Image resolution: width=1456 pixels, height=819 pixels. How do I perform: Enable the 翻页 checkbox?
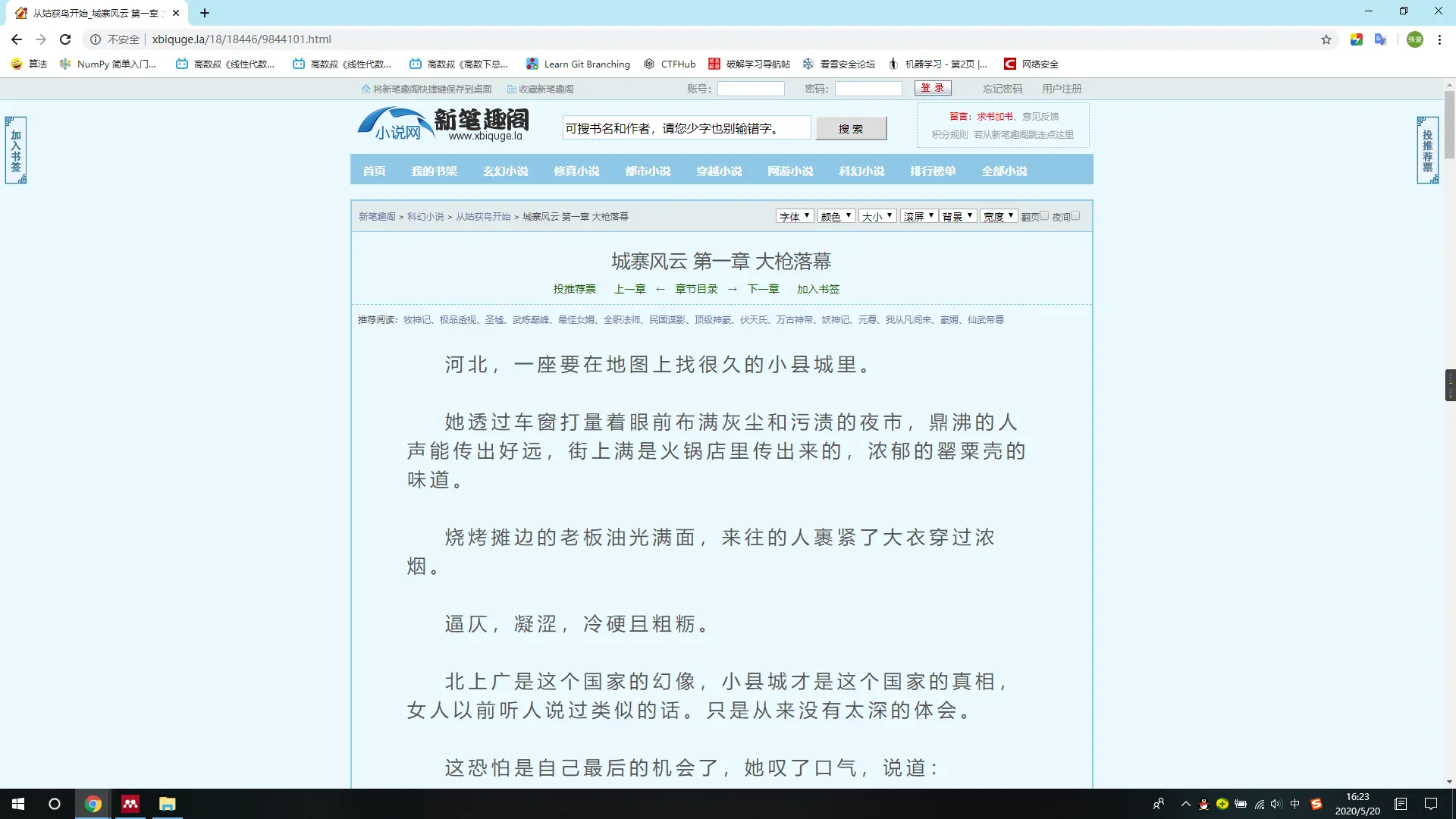pyautogui.click(x=1044, y=215)
